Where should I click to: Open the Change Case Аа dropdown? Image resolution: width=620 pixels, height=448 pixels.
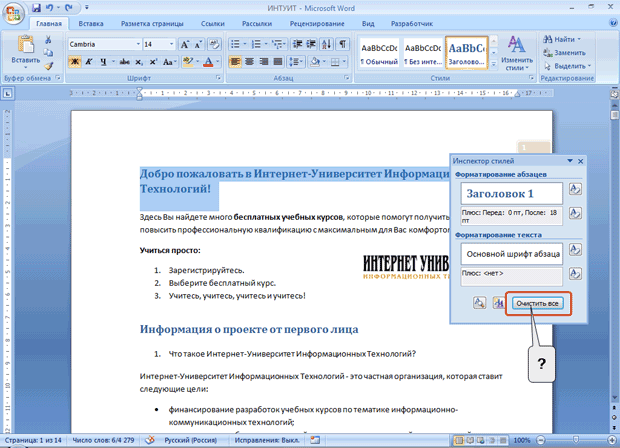pyautogui.click(x=170, y=62)
